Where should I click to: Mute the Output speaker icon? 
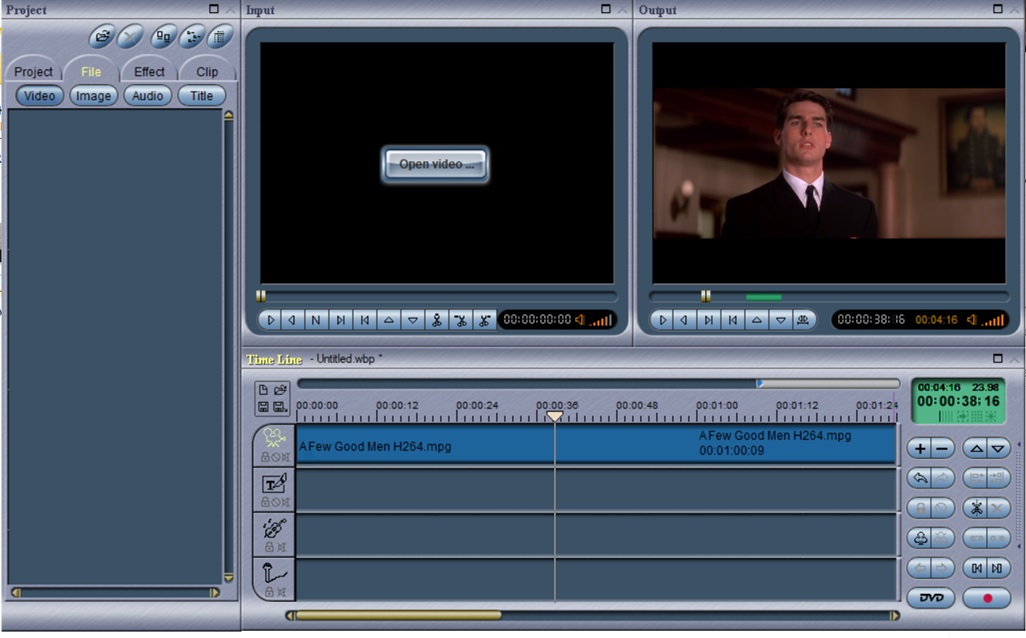972,319
